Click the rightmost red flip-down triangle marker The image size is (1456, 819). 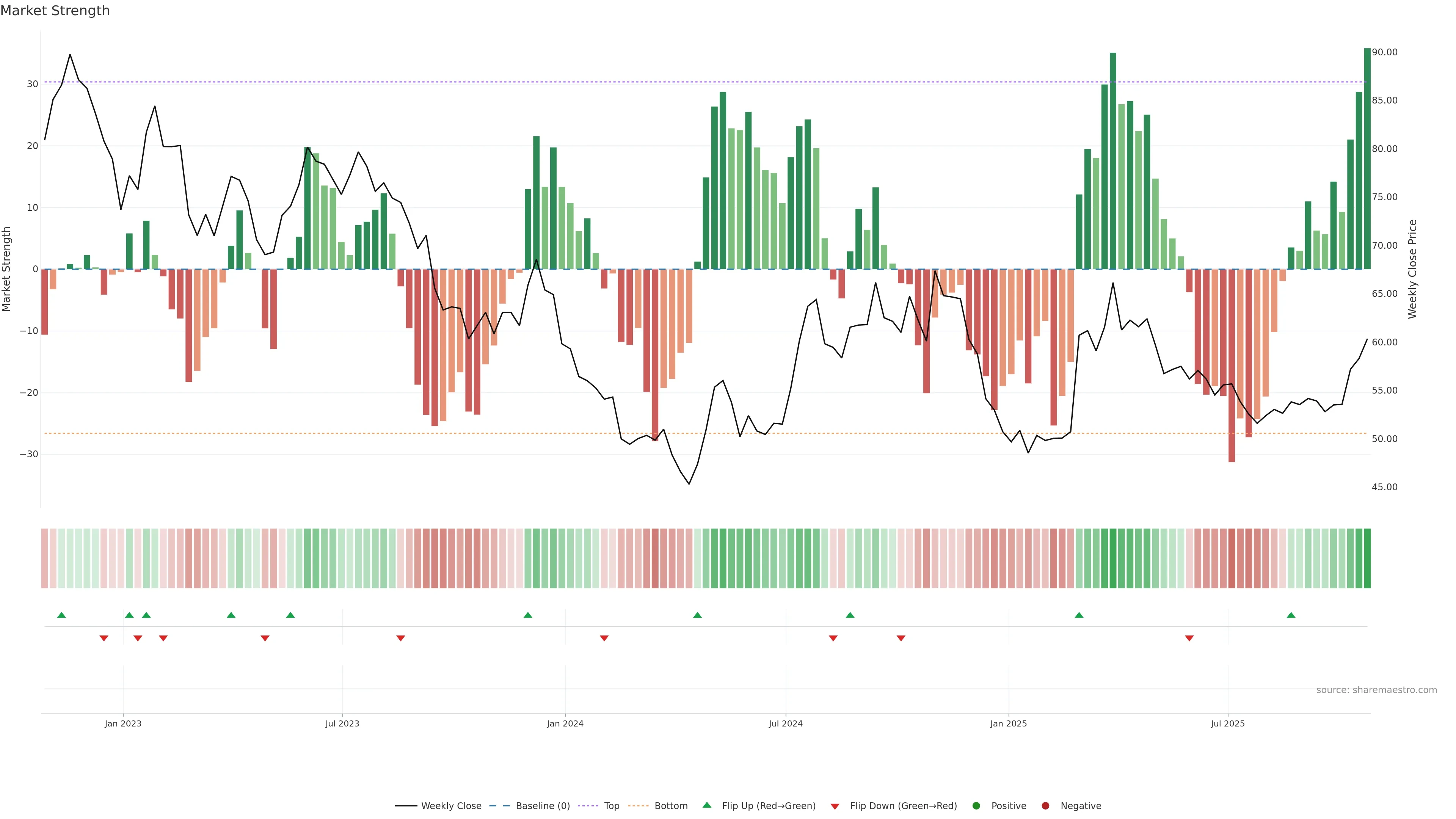pyautogui.click(x=1189, y=638)
